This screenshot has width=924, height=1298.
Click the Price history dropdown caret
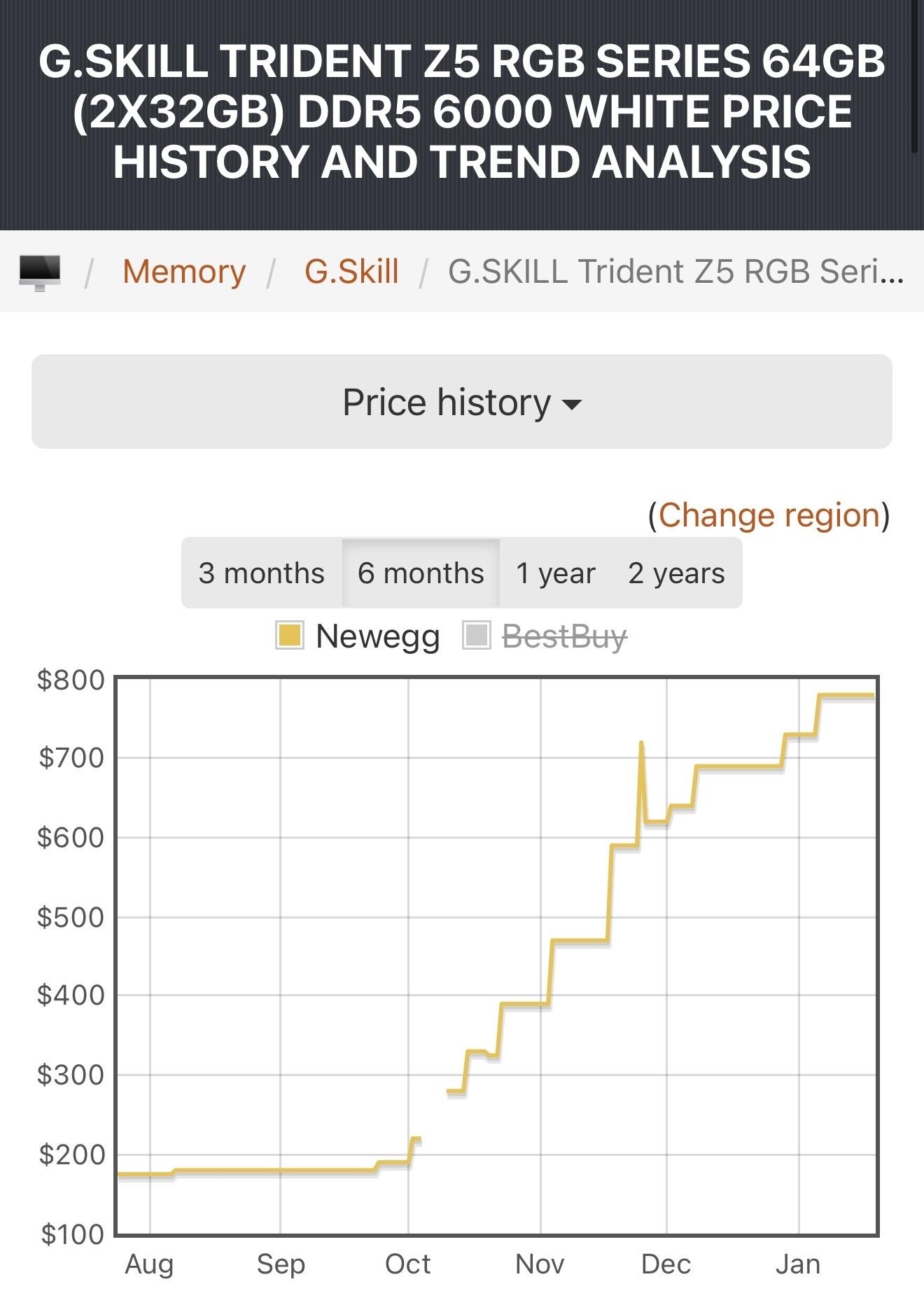pos(572,404)
